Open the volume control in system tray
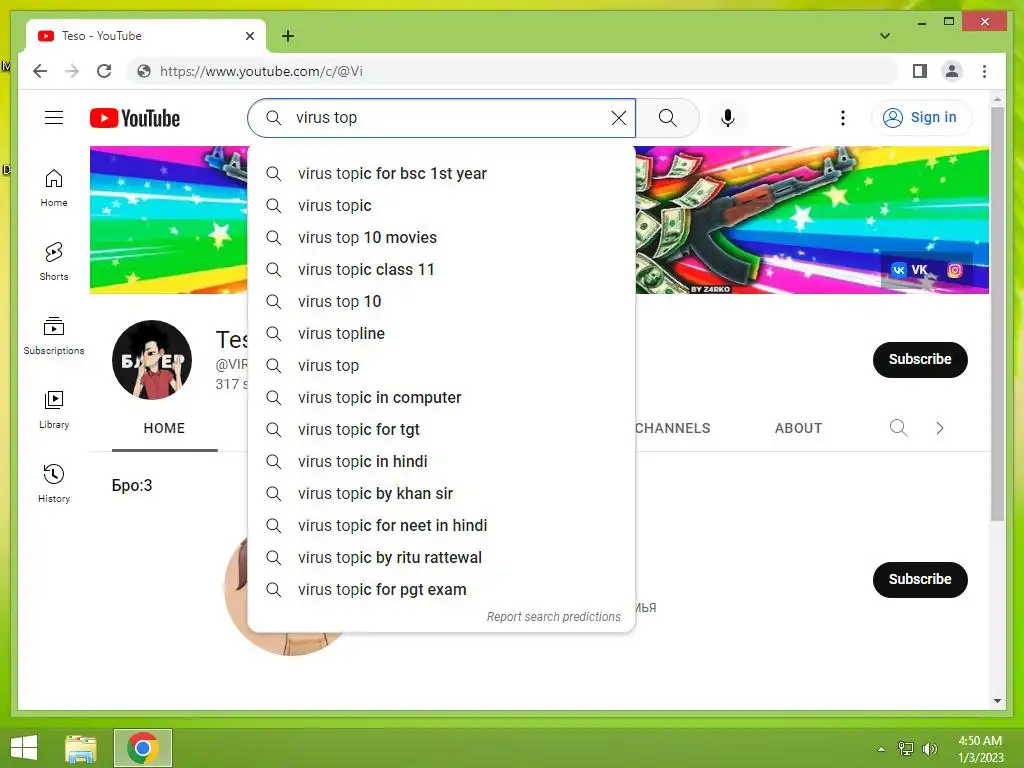Viewport: 1024px width, 768px height. [x=930, y=749]
